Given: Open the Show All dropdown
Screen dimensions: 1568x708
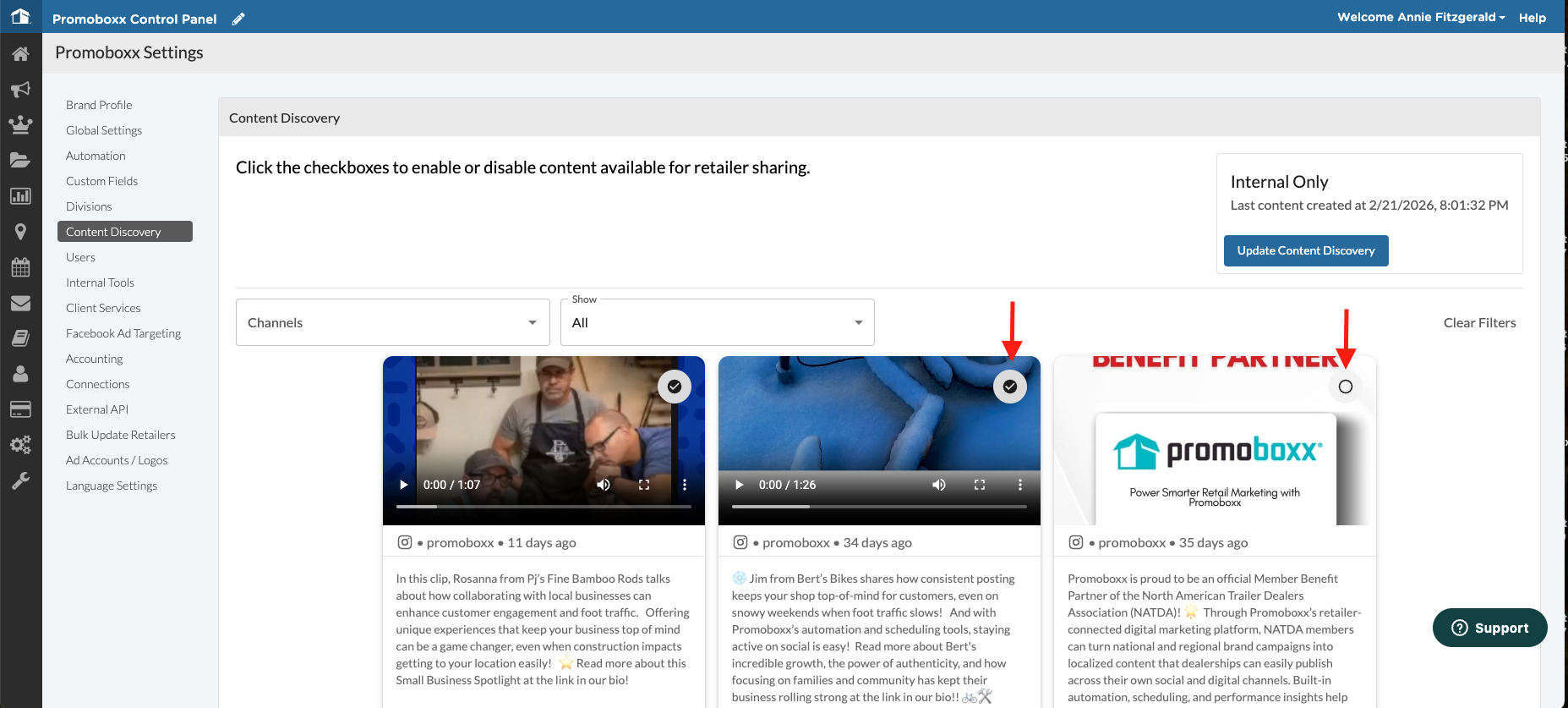Looking at the screenshot, I should (718, 322).
